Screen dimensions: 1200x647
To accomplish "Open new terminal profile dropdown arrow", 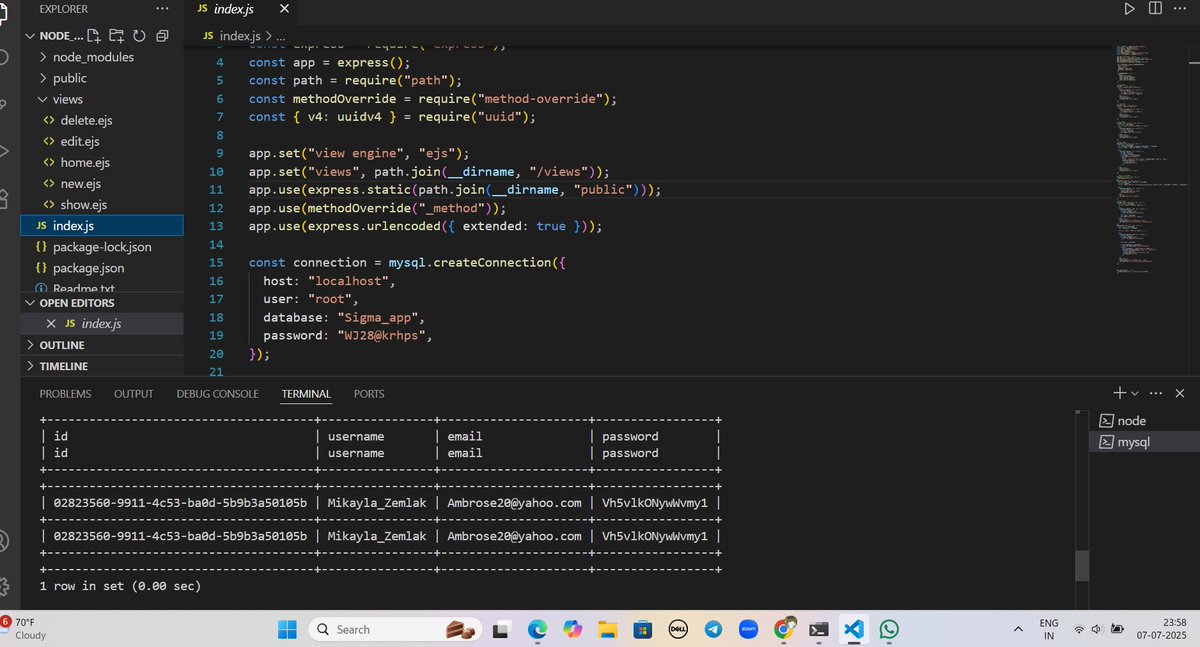I will pos(1134,394).
